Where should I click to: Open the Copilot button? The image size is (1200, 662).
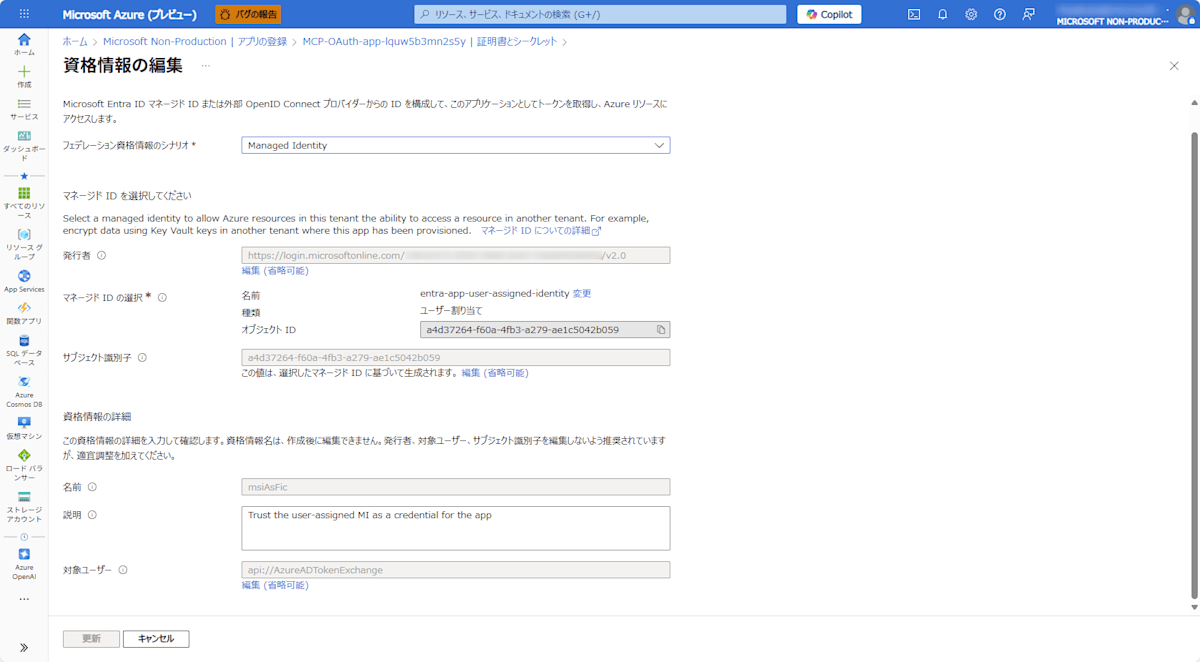click(x=829, y=14)
